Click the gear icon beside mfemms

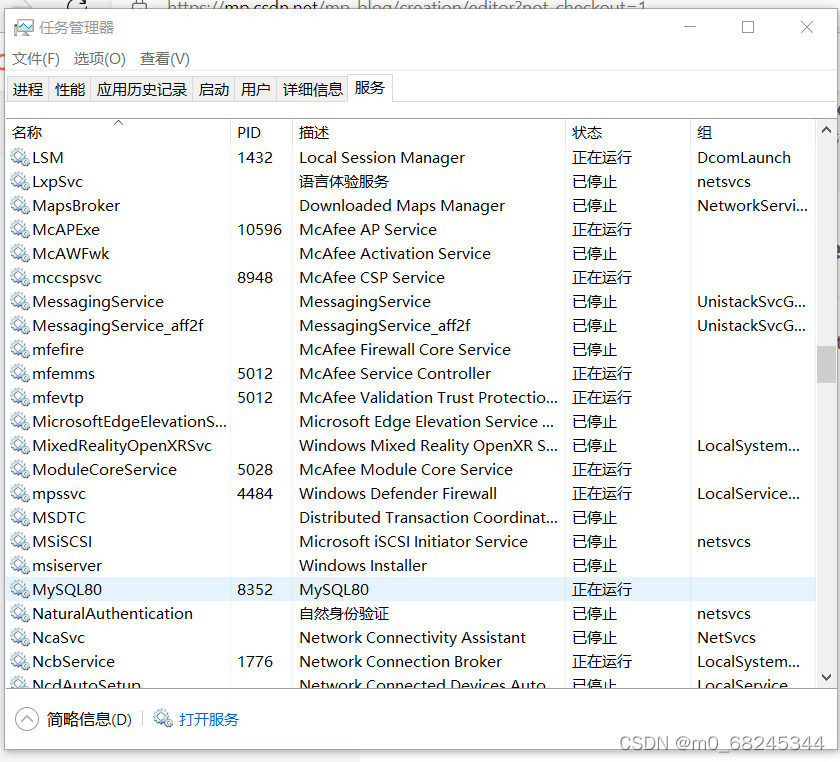[20, 373]
